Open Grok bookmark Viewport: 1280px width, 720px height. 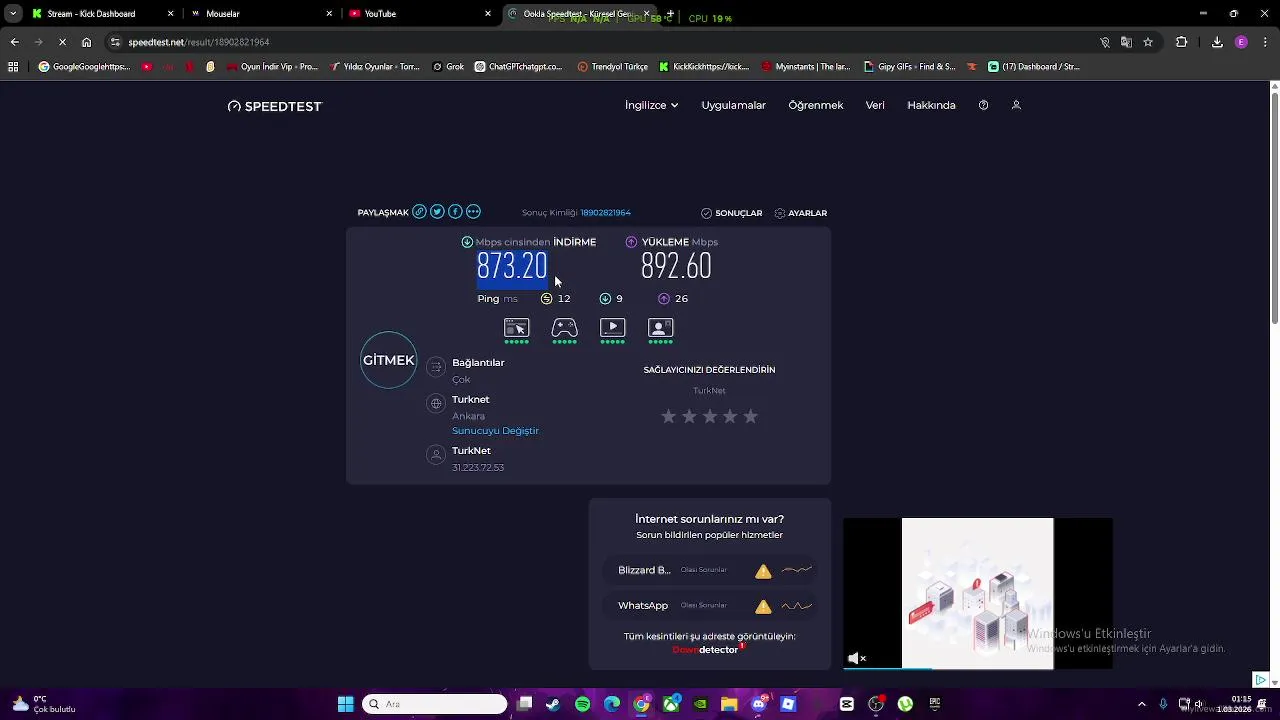448,67
